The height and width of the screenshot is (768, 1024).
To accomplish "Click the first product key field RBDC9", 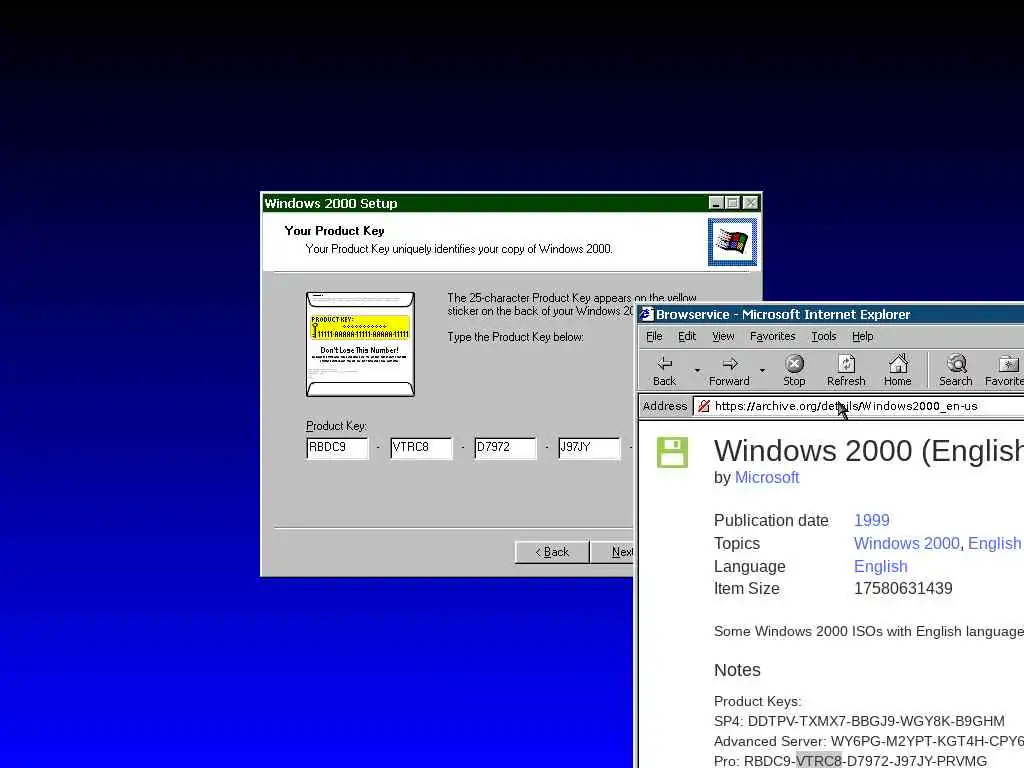I will [337, 448].
